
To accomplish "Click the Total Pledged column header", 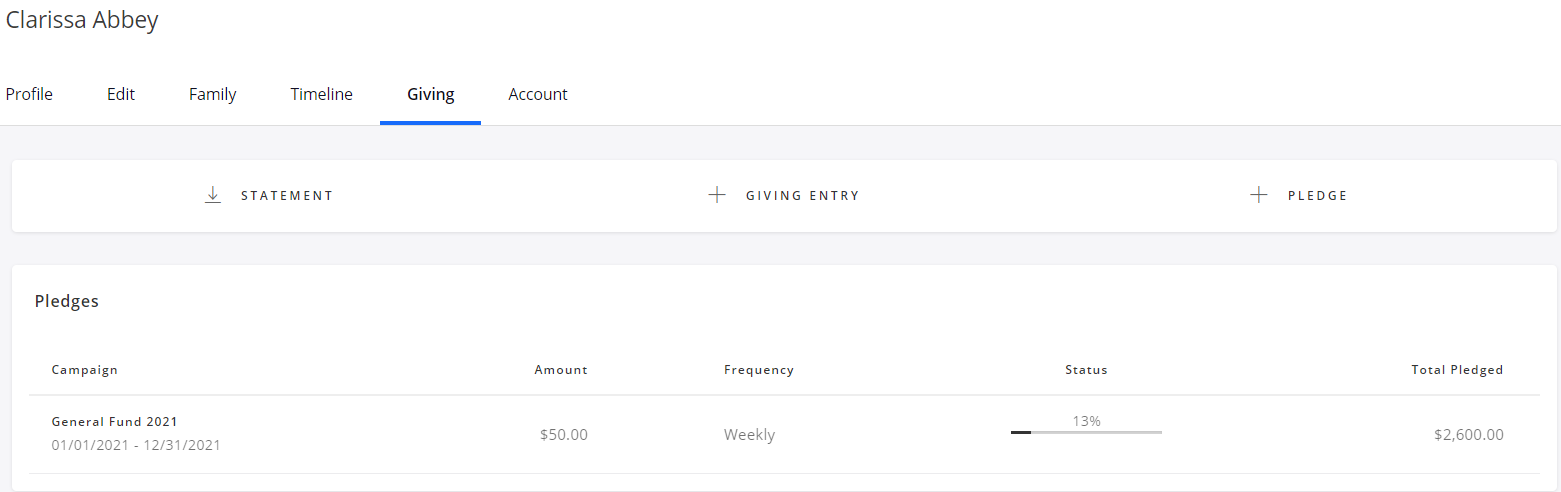I will click(1456, 370).
